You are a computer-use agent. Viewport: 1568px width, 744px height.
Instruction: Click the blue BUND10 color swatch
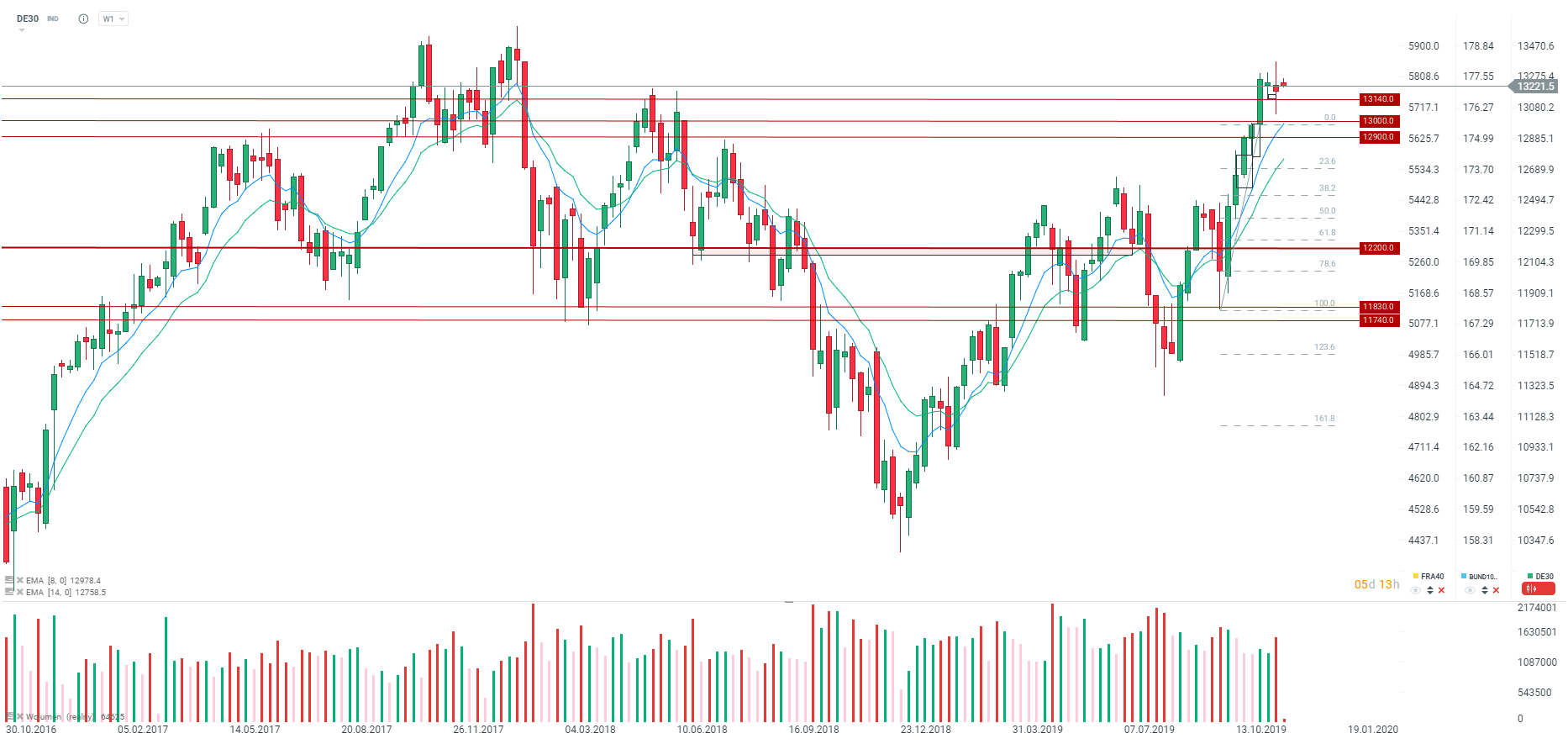(x=1464, y=576)
